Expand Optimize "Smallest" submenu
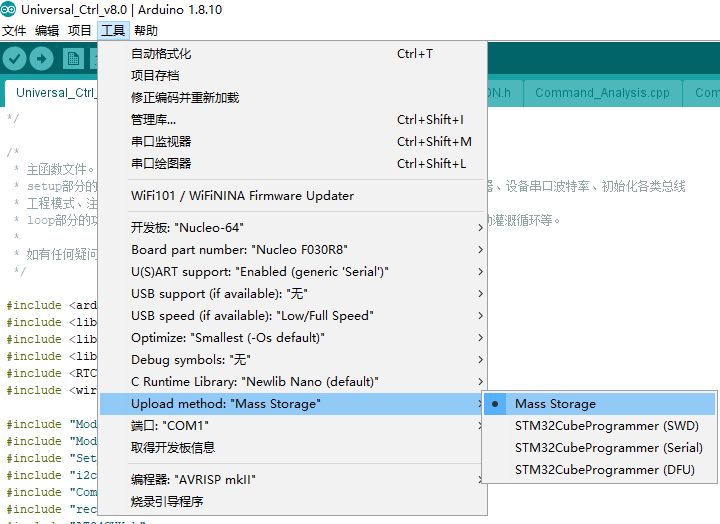 pyautogui.click(x=292, y=338)
